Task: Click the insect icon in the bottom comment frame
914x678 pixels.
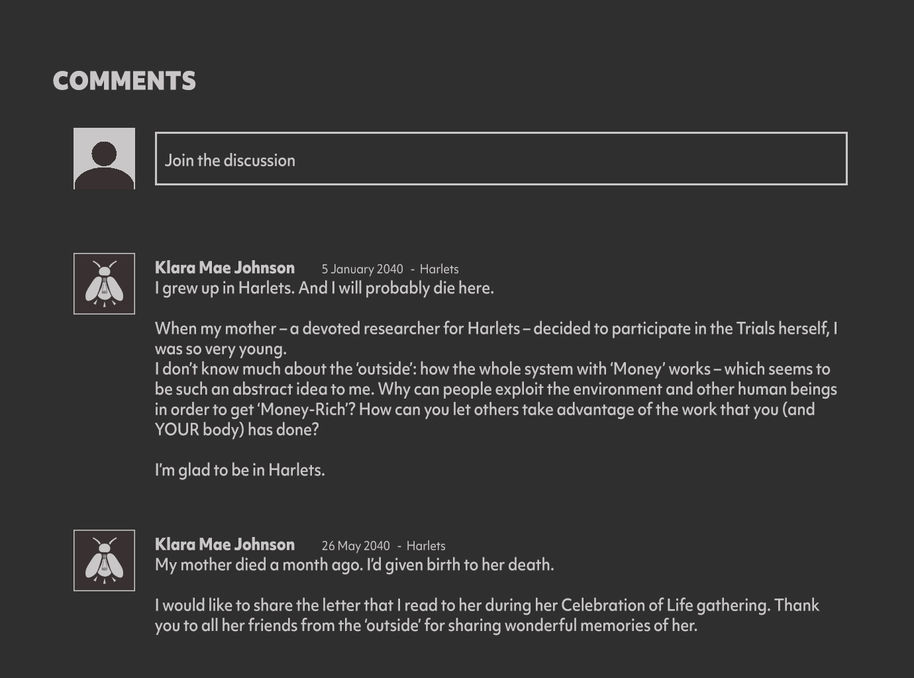Action: tap(103, 561)
